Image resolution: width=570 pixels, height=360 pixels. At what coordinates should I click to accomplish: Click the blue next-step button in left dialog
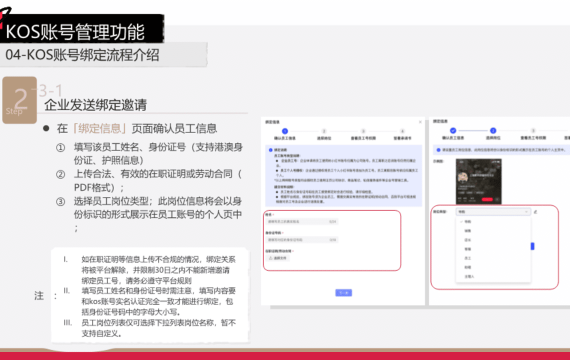pyautogui.click(x=344, y=293)
